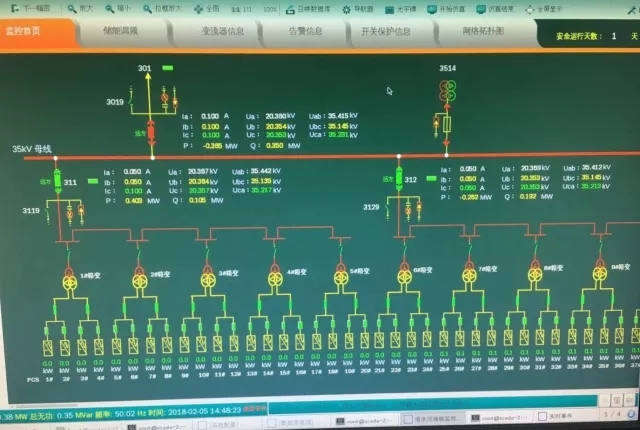640x430 pixels.
Task: Open the 告警信息 alarm info tab
Action: point(300,31)
